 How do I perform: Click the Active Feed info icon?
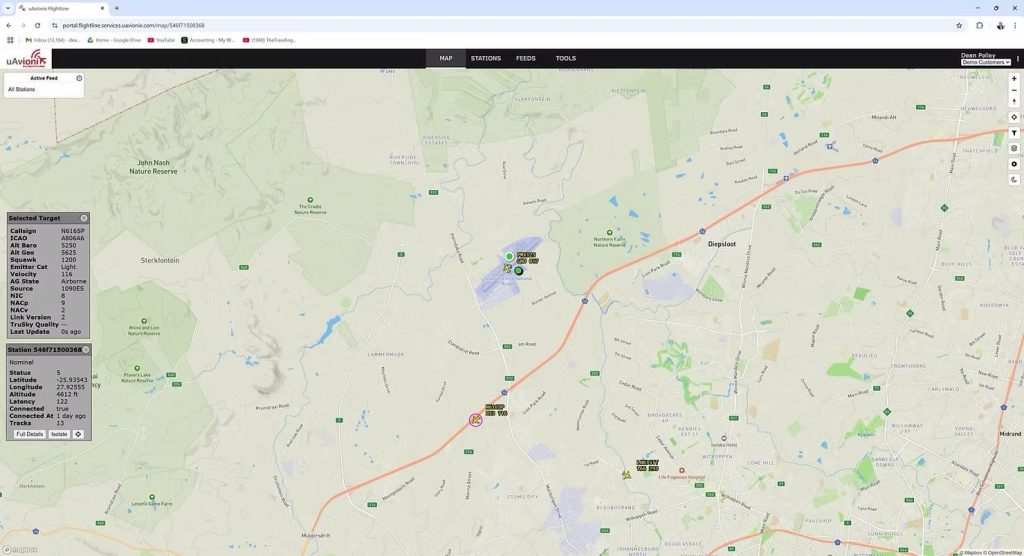79,78
